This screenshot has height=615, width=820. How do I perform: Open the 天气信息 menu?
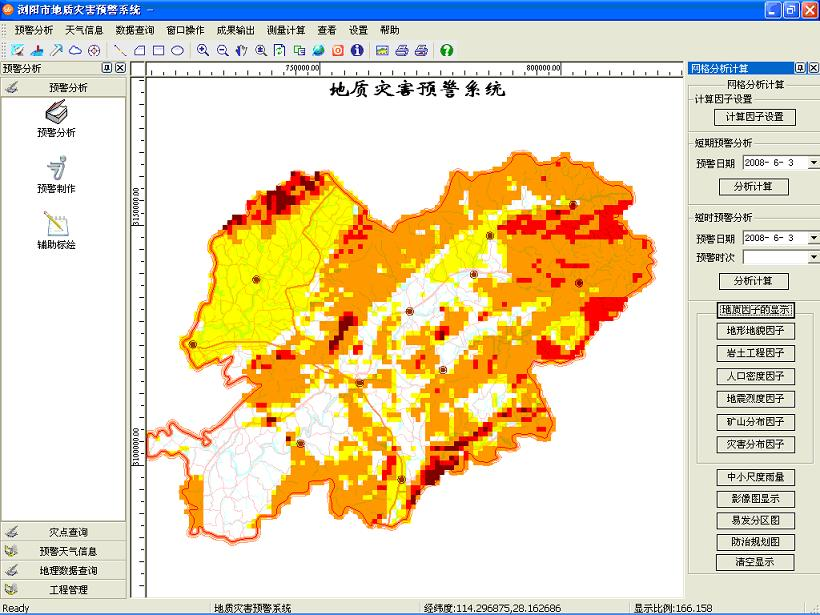(x=84, y=30)
